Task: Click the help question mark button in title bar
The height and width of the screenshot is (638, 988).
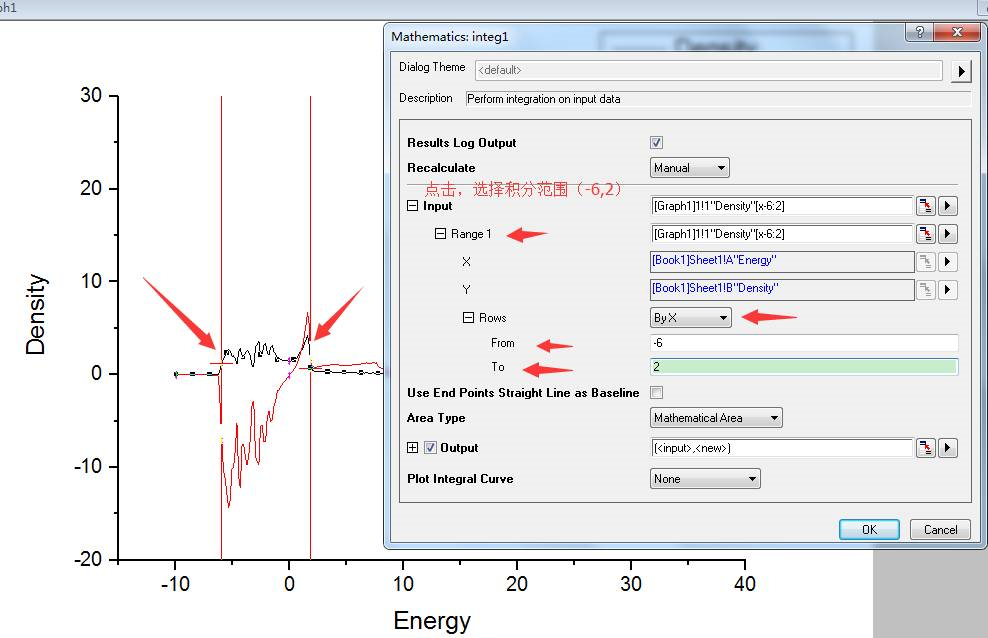Action: [x=918, y=33]
